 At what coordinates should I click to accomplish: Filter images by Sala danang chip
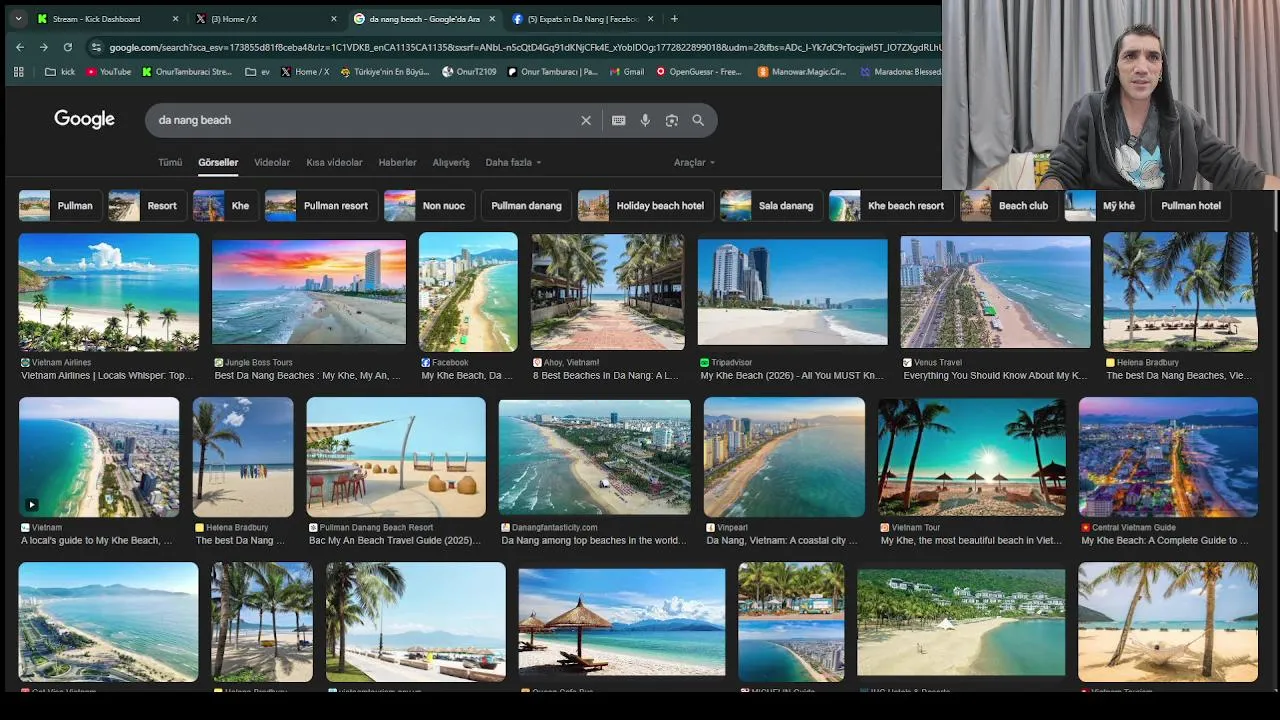[x=771, y=206]
